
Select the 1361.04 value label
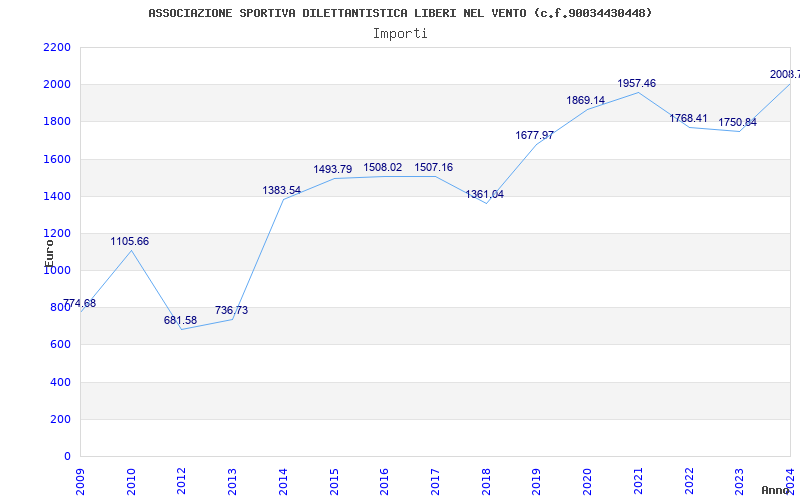(484, 194)
